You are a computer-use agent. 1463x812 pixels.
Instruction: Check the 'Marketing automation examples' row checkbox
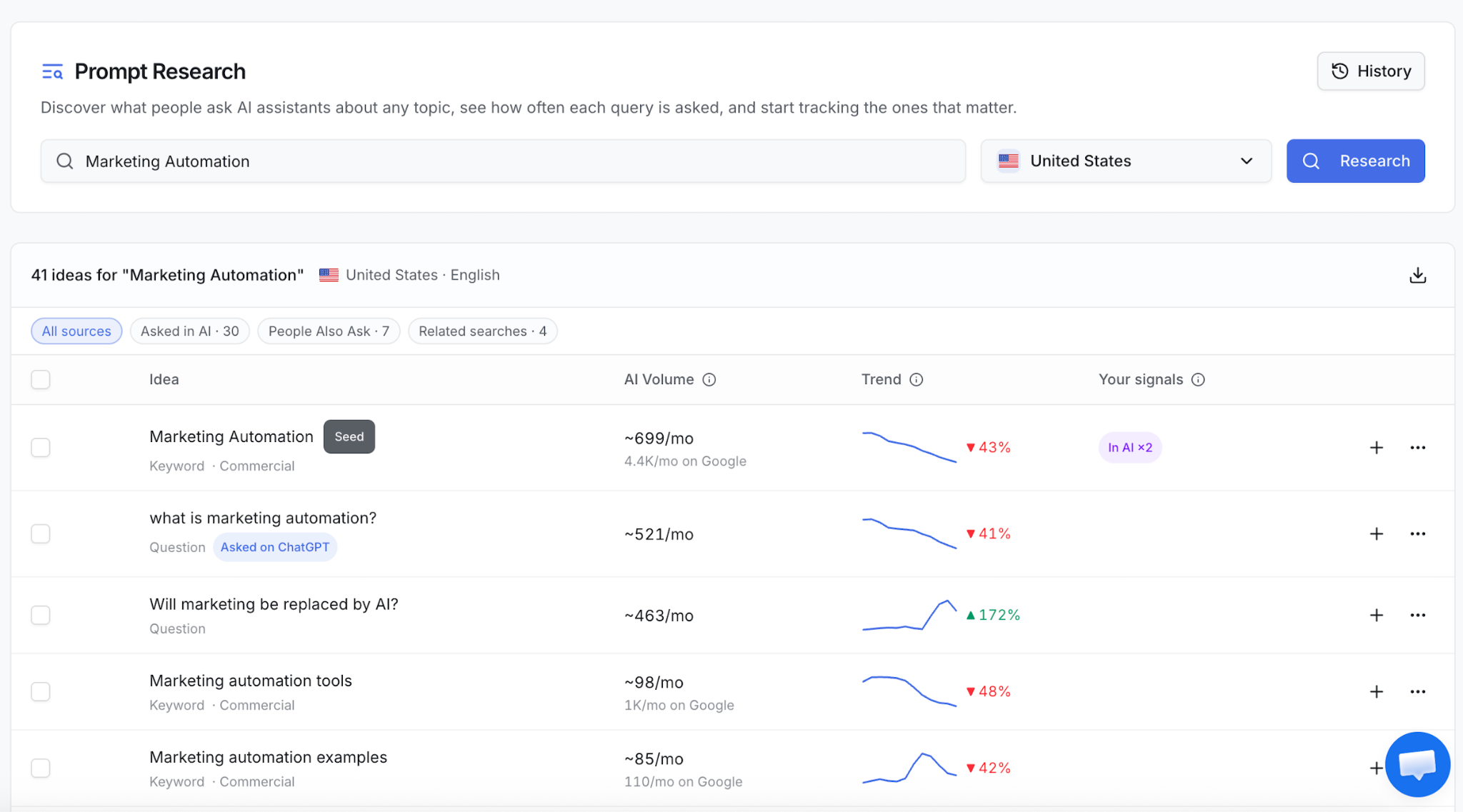41,768
